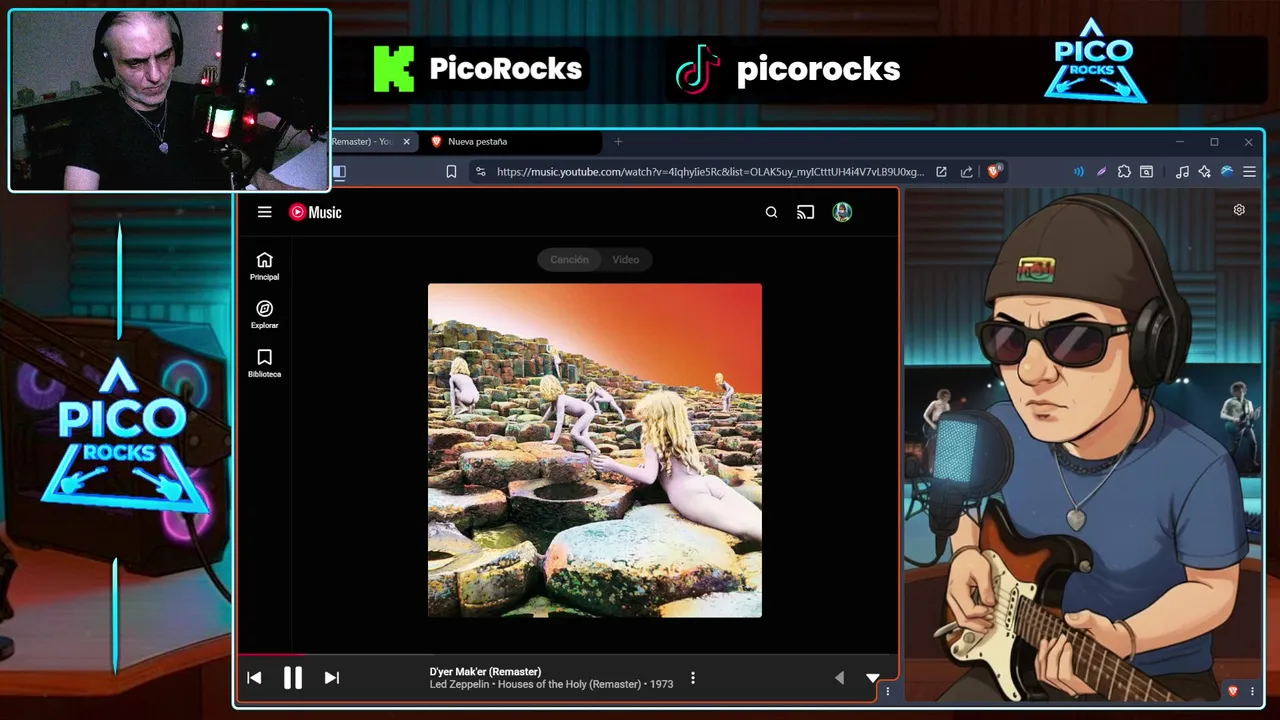Viewport: 1280px width, 720px height.
Task: Open the account avatar menu
Action: coord(842,212)
